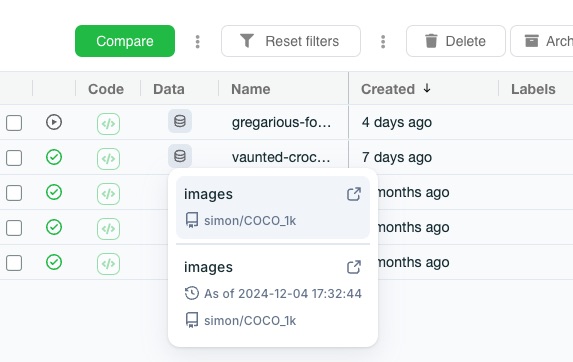Select images entry dated 2024-12-04

(x=273, y=293)
